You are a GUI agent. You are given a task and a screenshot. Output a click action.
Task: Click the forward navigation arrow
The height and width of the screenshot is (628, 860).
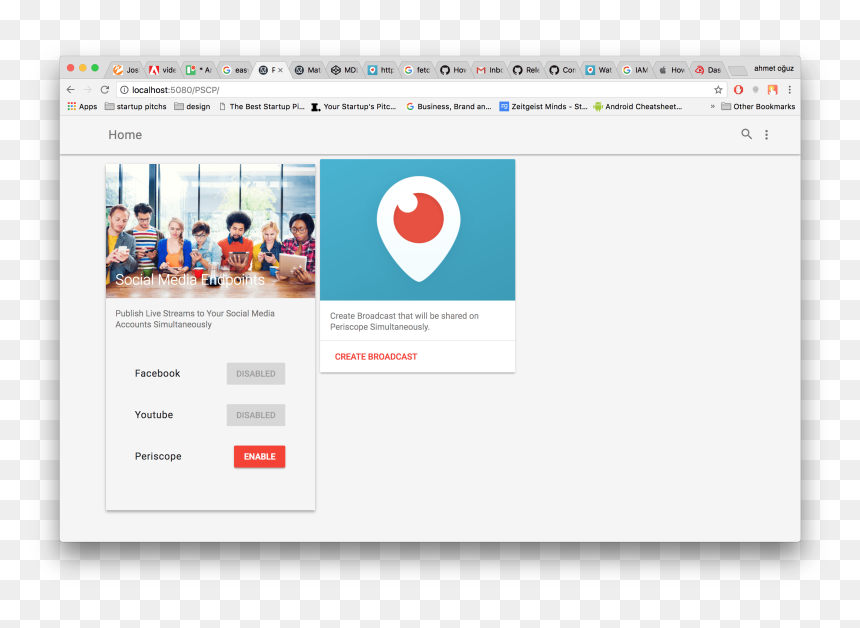point(88,89)
